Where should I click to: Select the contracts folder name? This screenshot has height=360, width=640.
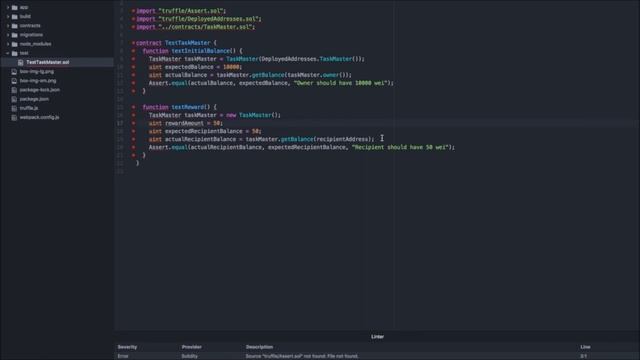pos(30,26)
